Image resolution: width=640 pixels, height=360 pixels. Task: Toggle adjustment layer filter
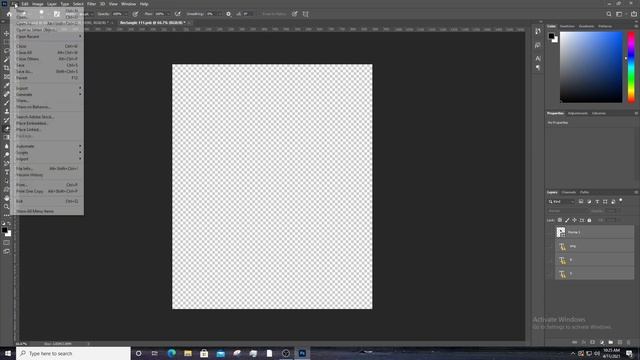tap(589, 202)
